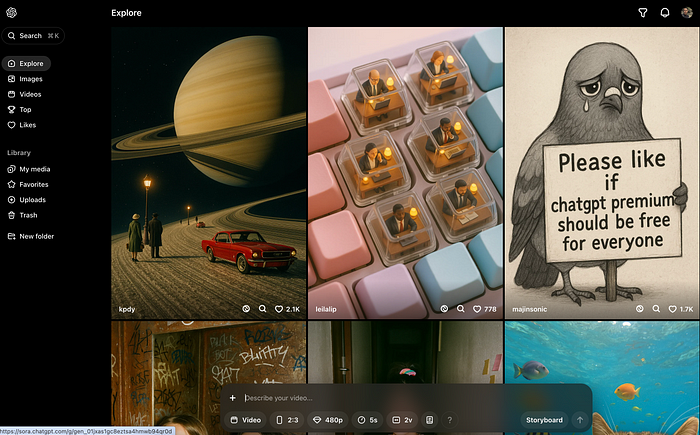Click the remix icon on kpdy's image
Image resolution: width=700 pixels, height=435 pixels.
246,309
